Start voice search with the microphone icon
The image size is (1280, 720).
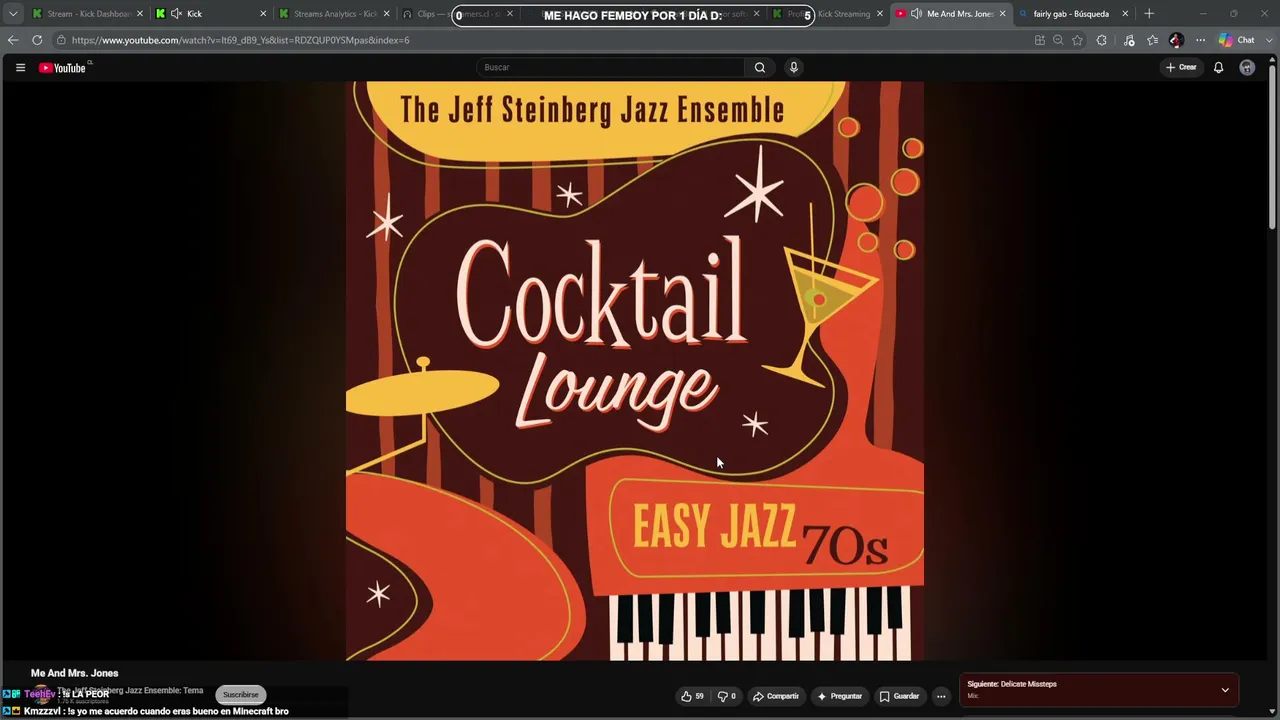click(794, 67)
